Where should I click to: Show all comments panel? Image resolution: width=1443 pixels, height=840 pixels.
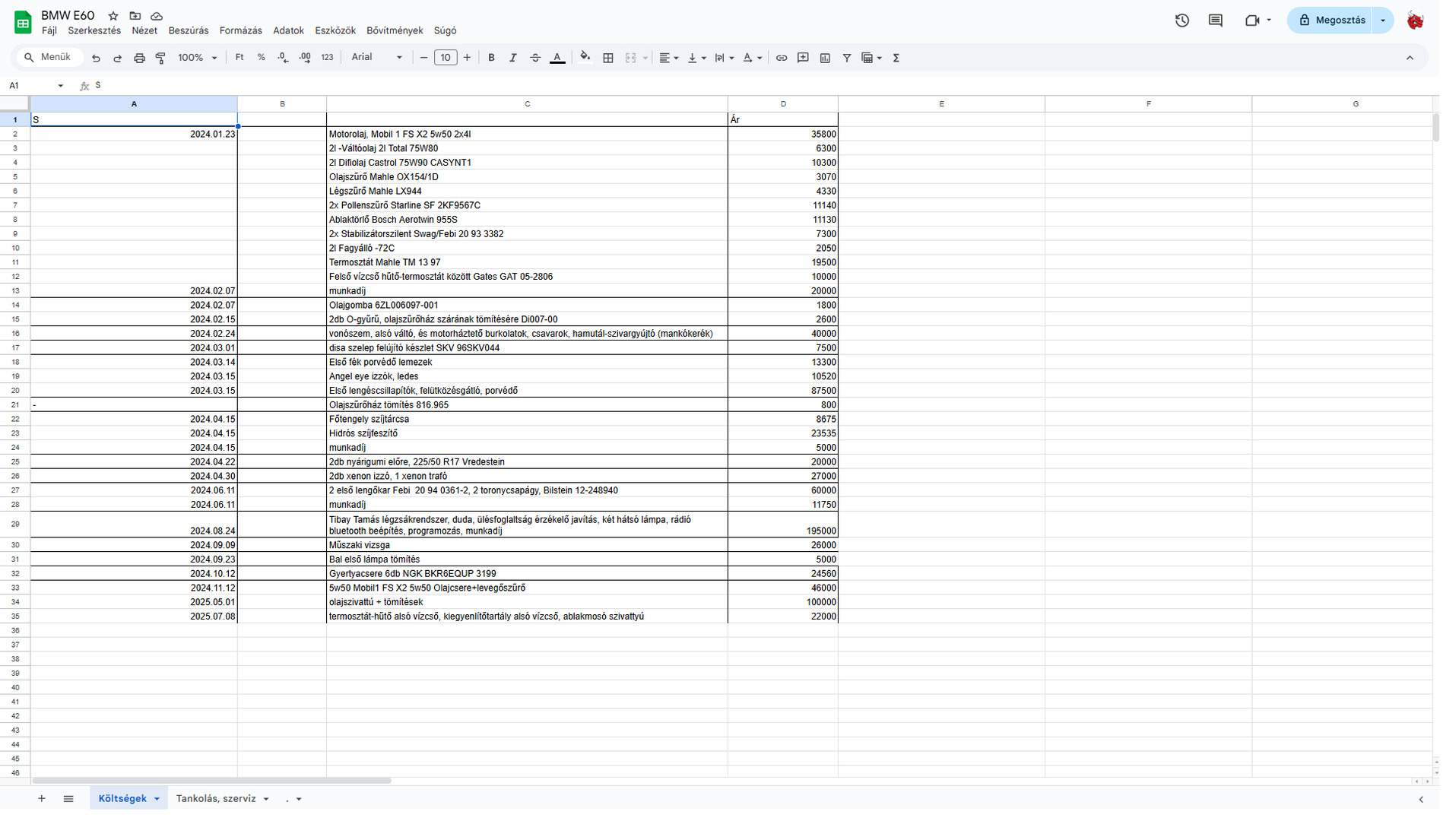click(x=1216, y=21)
